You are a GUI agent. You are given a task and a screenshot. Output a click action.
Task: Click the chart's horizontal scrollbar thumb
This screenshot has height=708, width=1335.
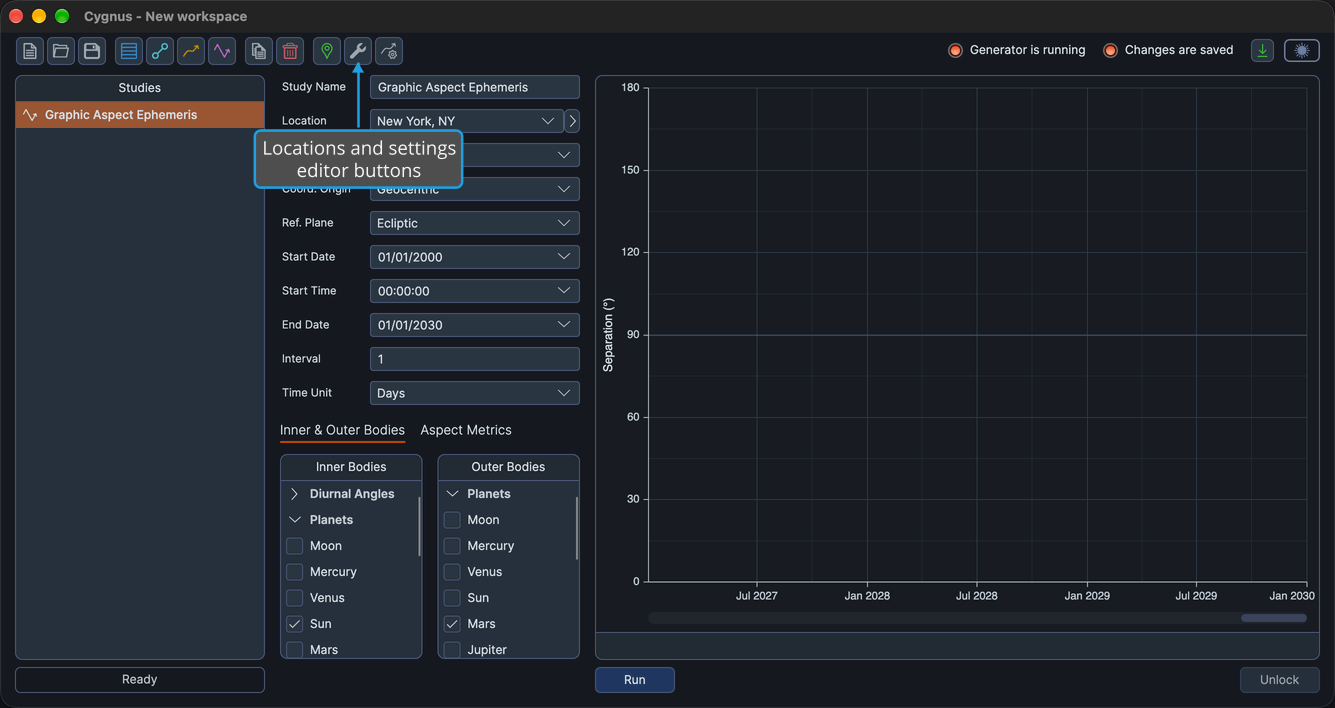pyautogui.click(x=1273, y=618)
